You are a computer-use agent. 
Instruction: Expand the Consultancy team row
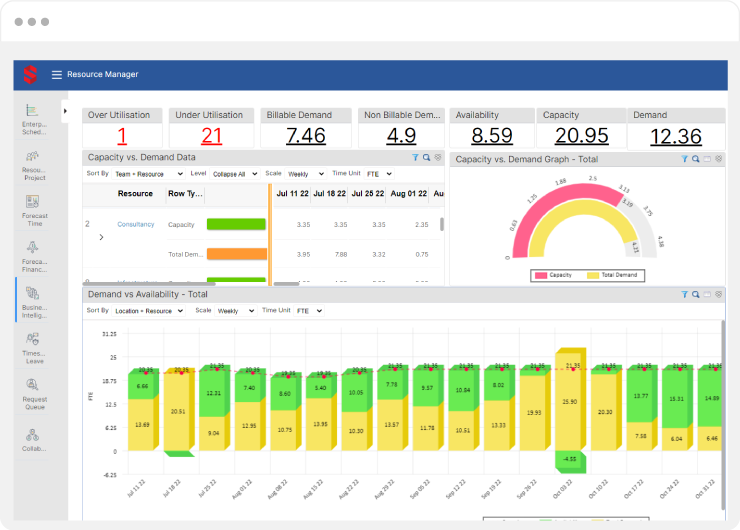pos(101,237)
